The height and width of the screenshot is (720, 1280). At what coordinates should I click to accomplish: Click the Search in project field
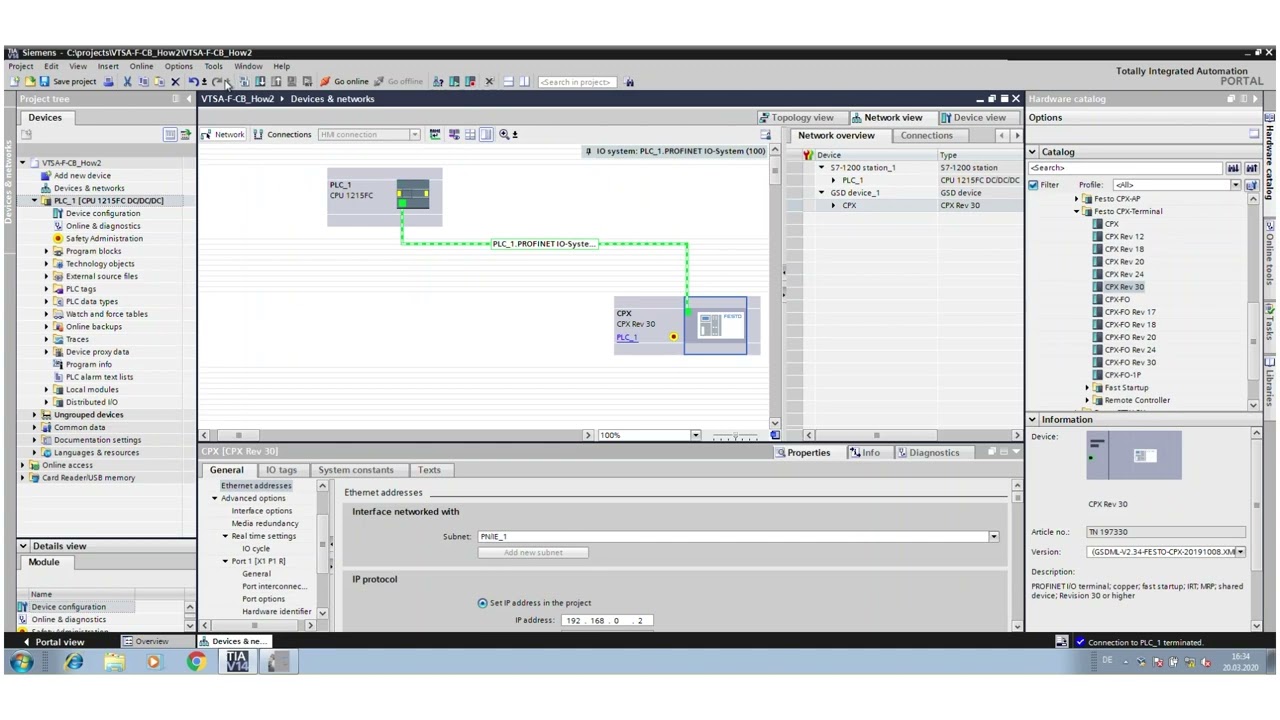tap(576, 82)
